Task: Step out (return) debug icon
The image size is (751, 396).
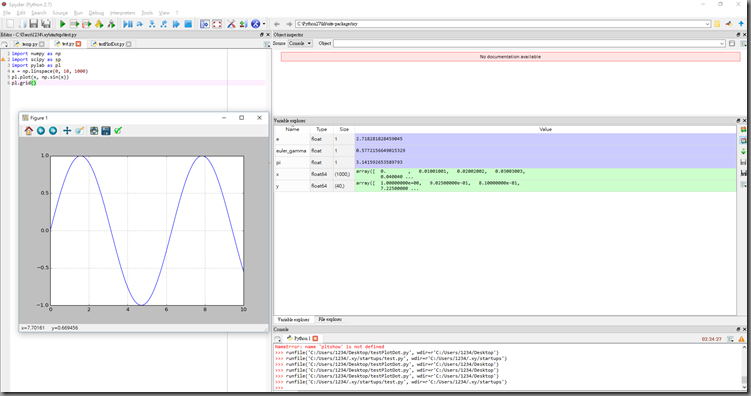Action: (164, 23)
